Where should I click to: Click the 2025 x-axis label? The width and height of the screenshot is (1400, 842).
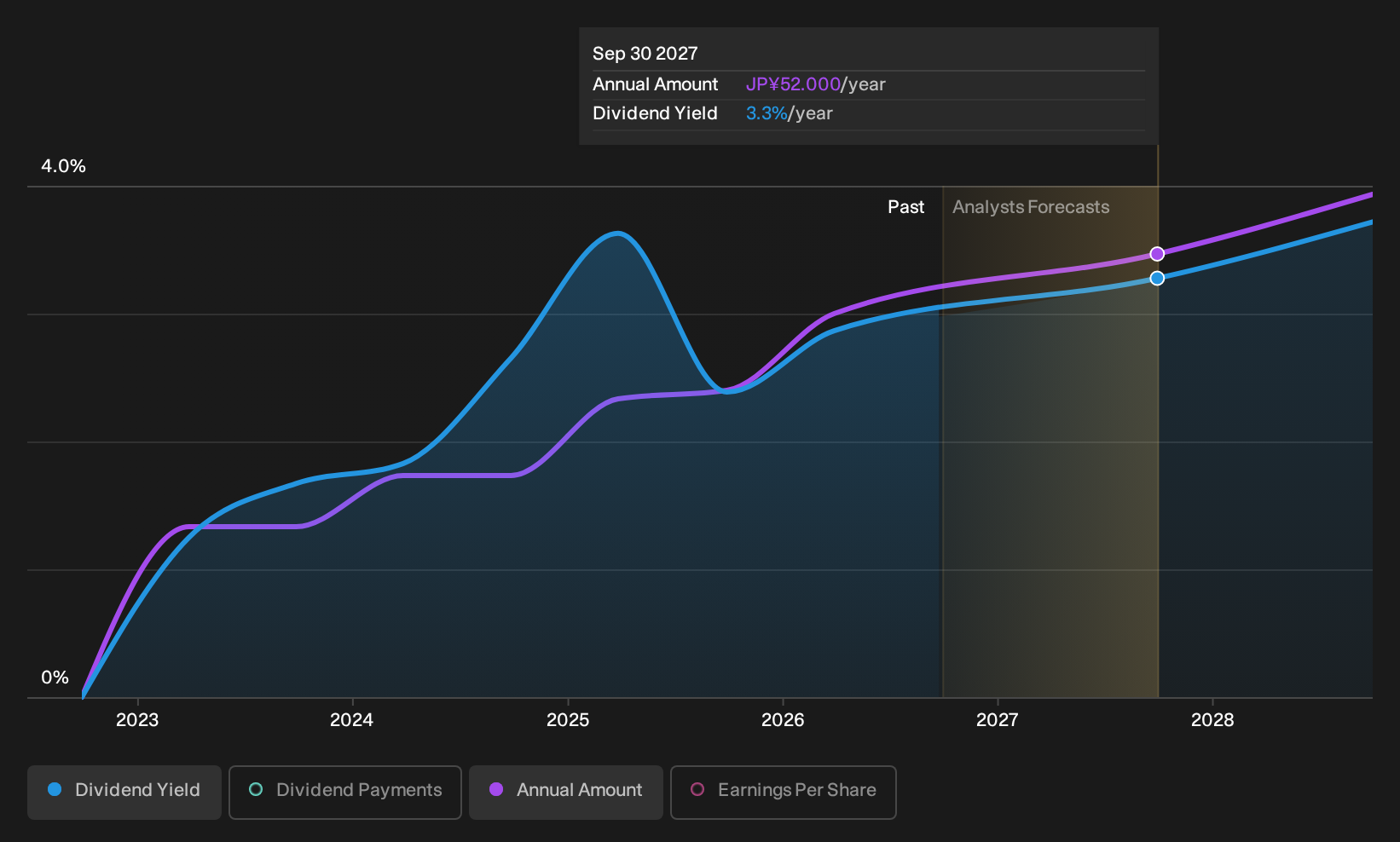568,720
